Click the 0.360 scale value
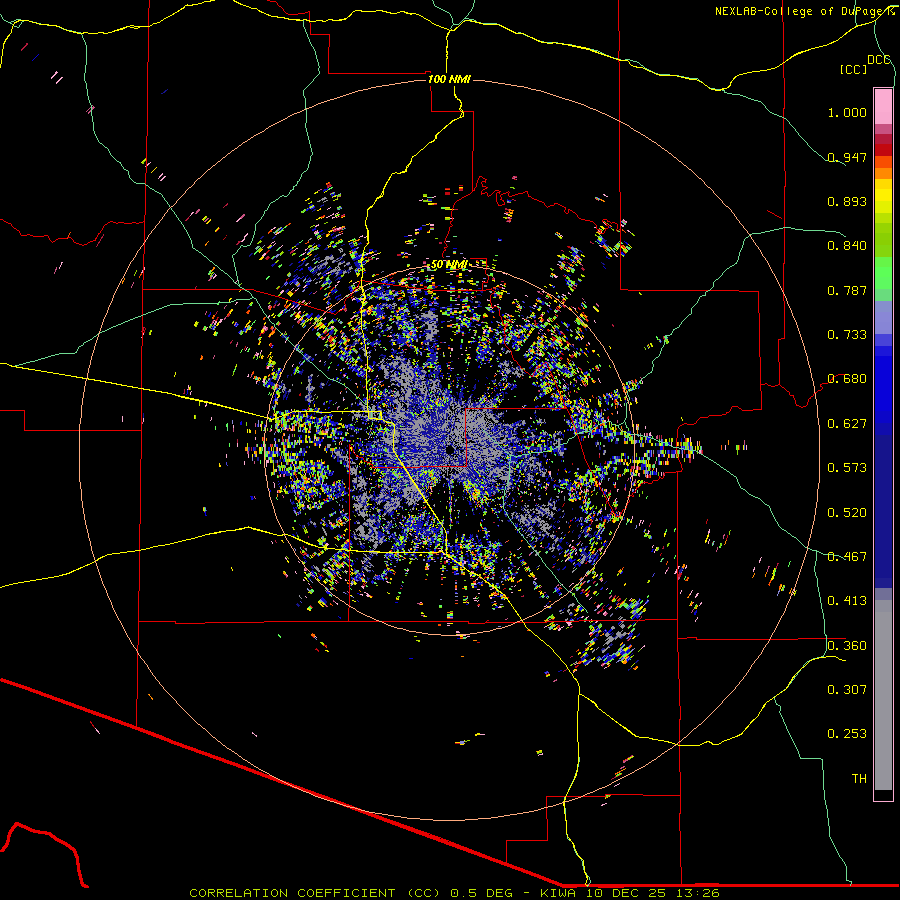 (x=847, y=646)
